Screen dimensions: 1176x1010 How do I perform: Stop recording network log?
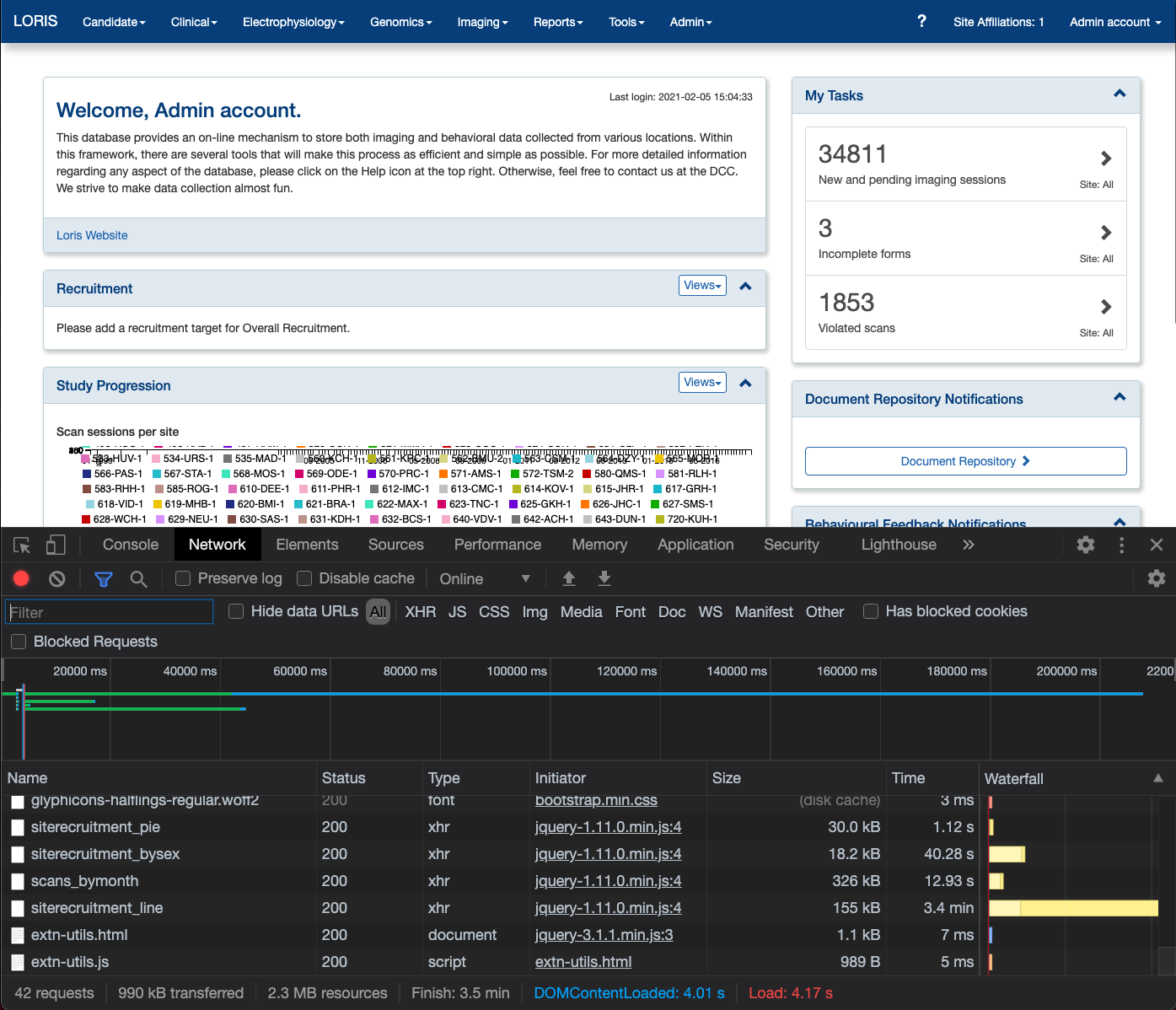coord(22,578)
